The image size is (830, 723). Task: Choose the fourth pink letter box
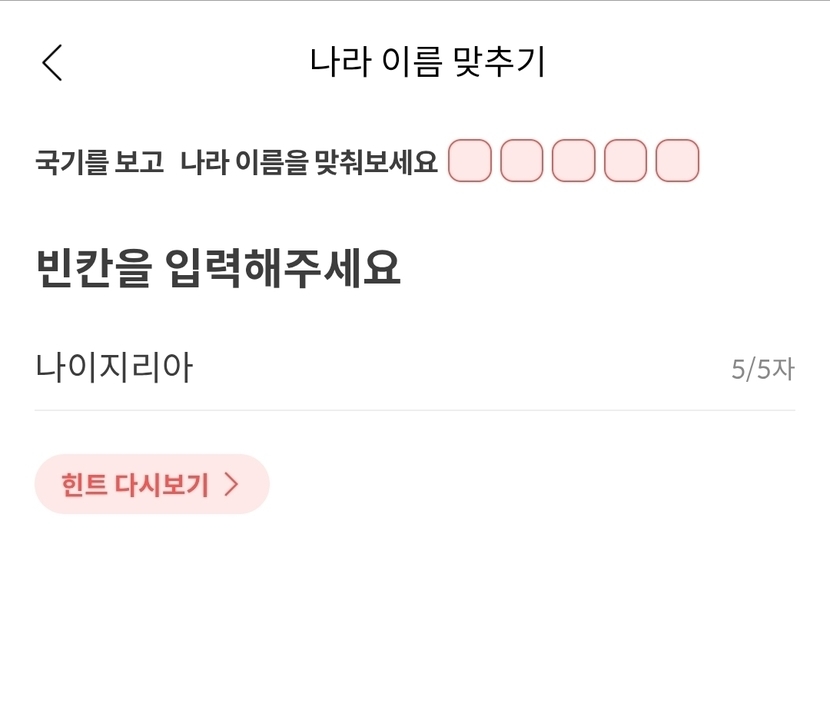625,160
